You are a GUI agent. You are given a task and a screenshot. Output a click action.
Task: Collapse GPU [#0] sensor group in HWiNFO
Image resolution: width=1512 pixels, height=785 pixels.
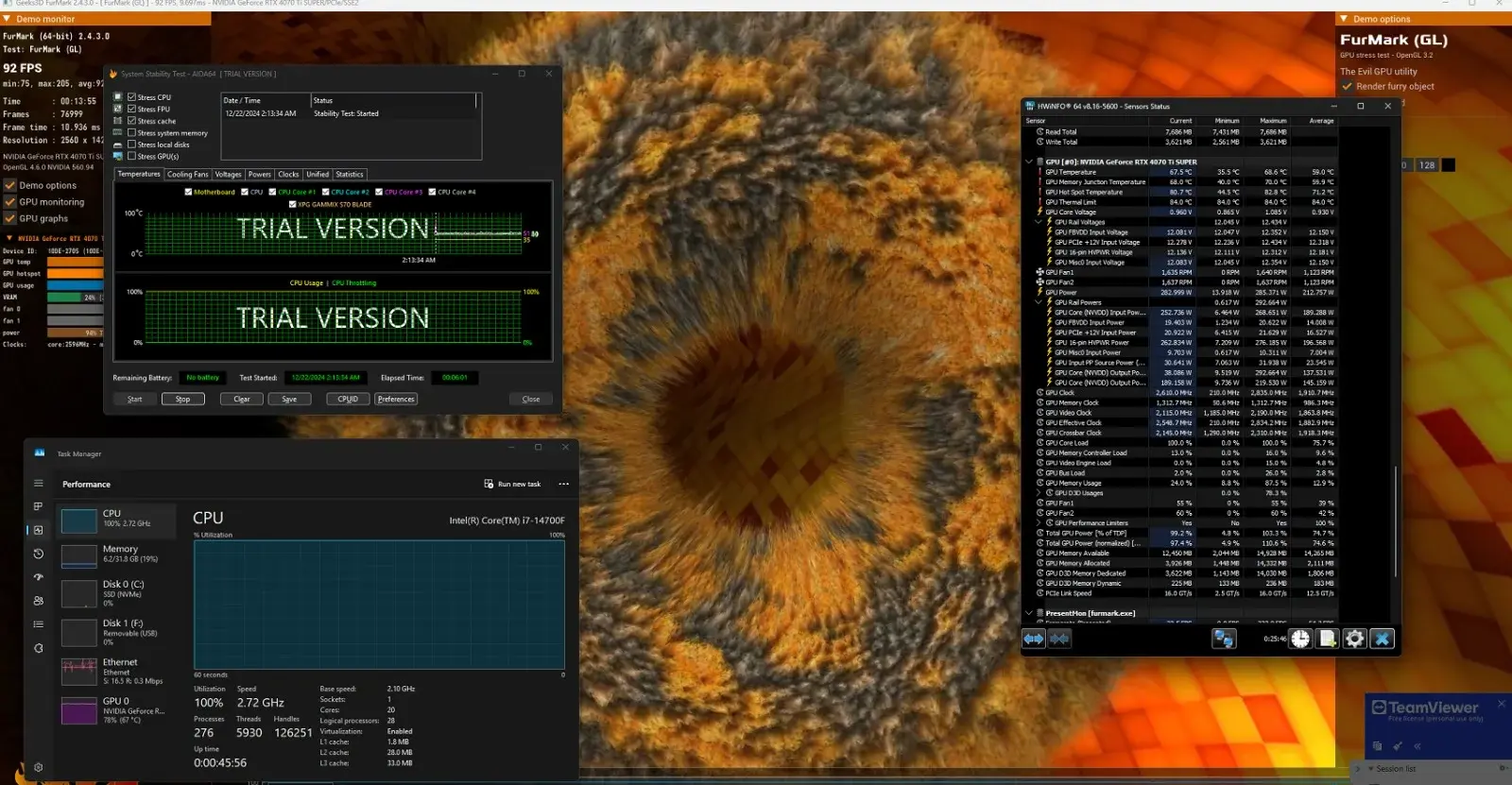tap(1029, 162)
